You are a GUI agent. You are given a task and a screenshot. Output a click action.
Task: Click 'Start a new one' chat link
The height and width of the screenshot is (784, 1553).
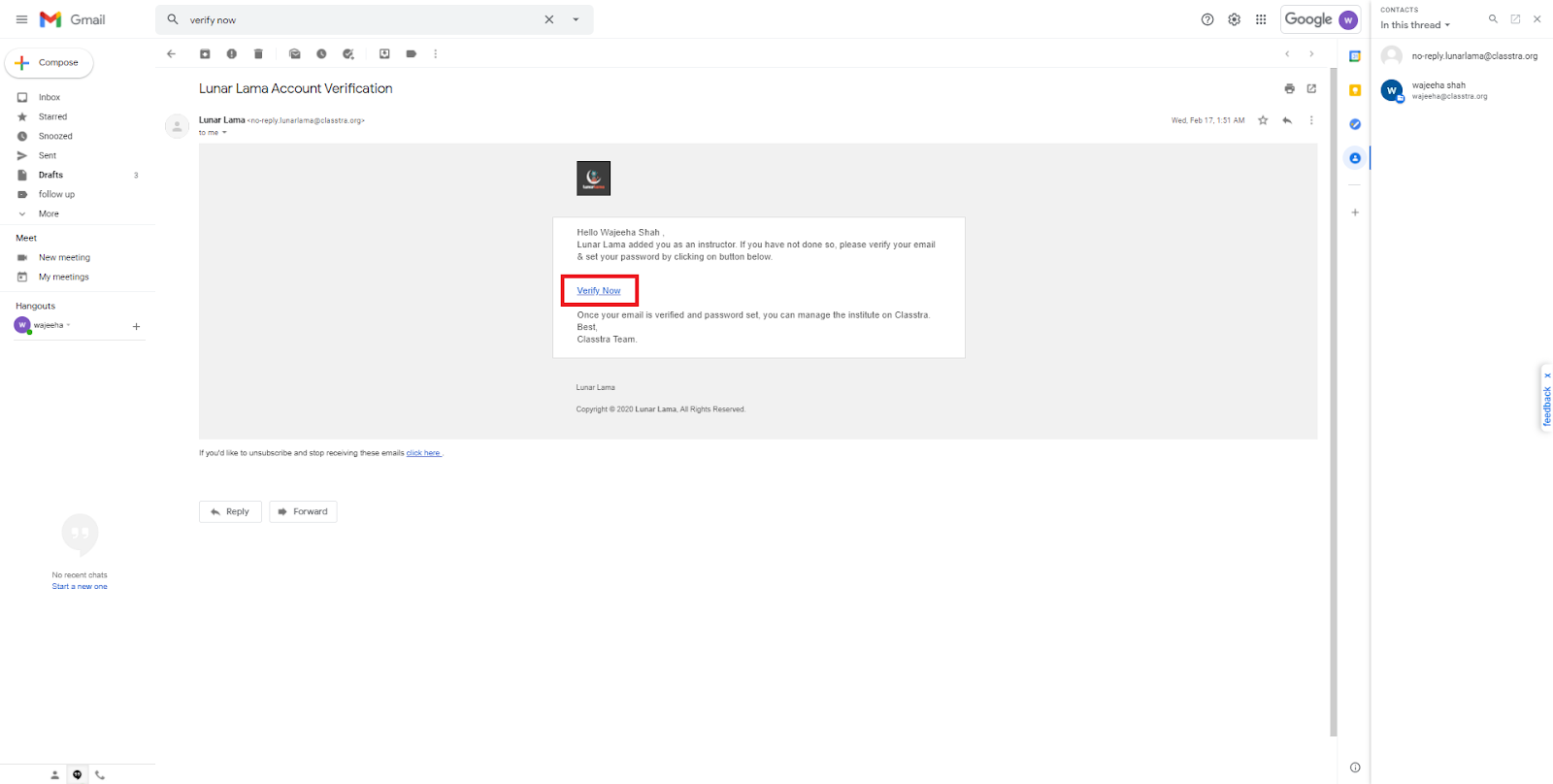pos(80,587)
